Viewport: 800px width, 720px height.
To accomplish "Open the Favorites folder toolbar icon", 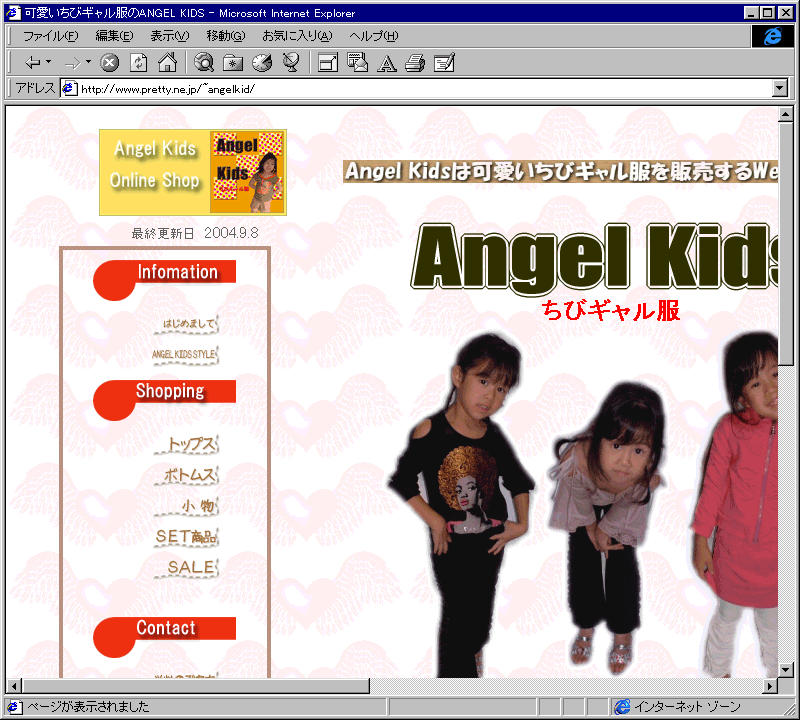I will tap(233, 63).
